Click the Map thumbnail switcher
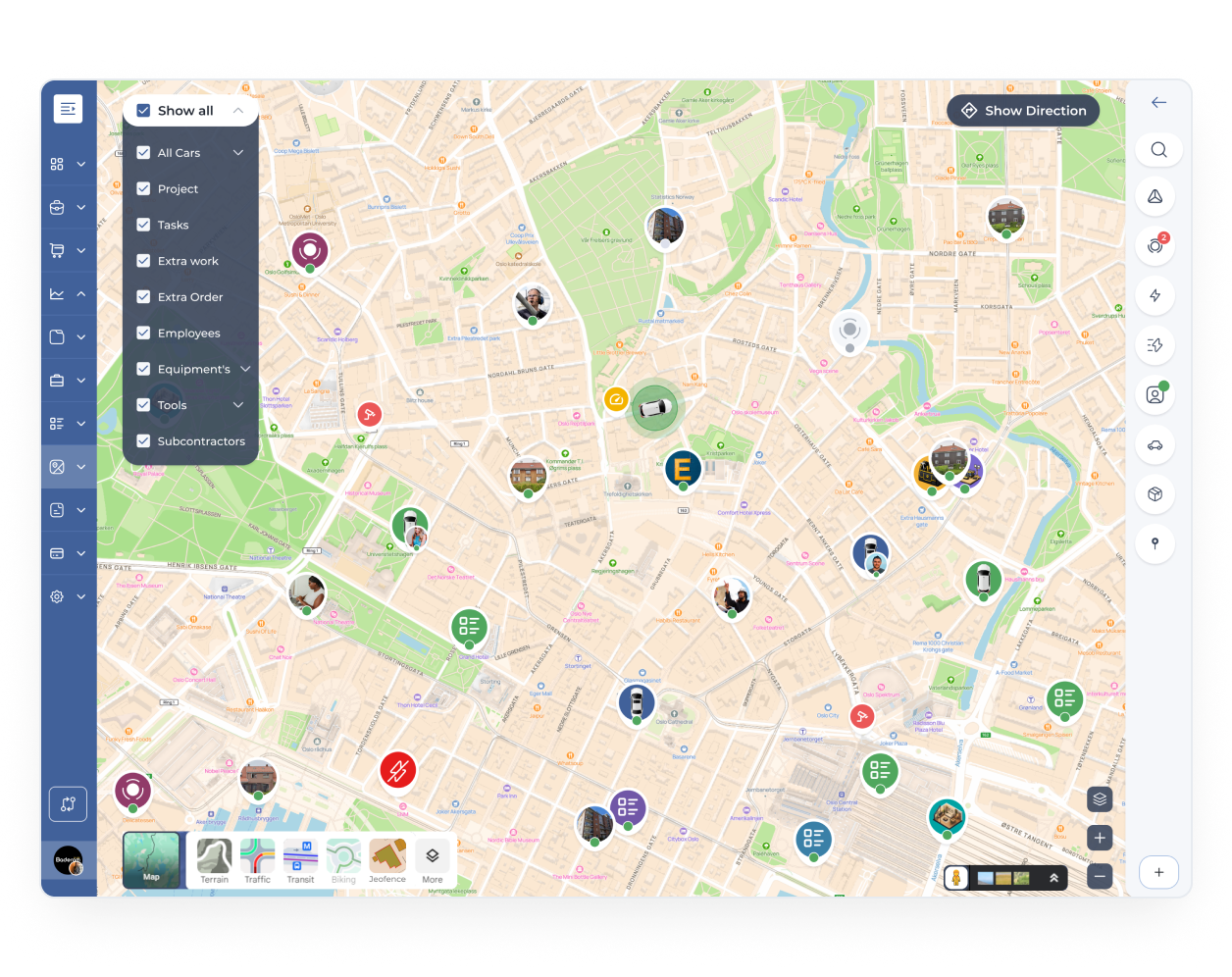Screen dimensions: 1232x977 coord(151,860)
